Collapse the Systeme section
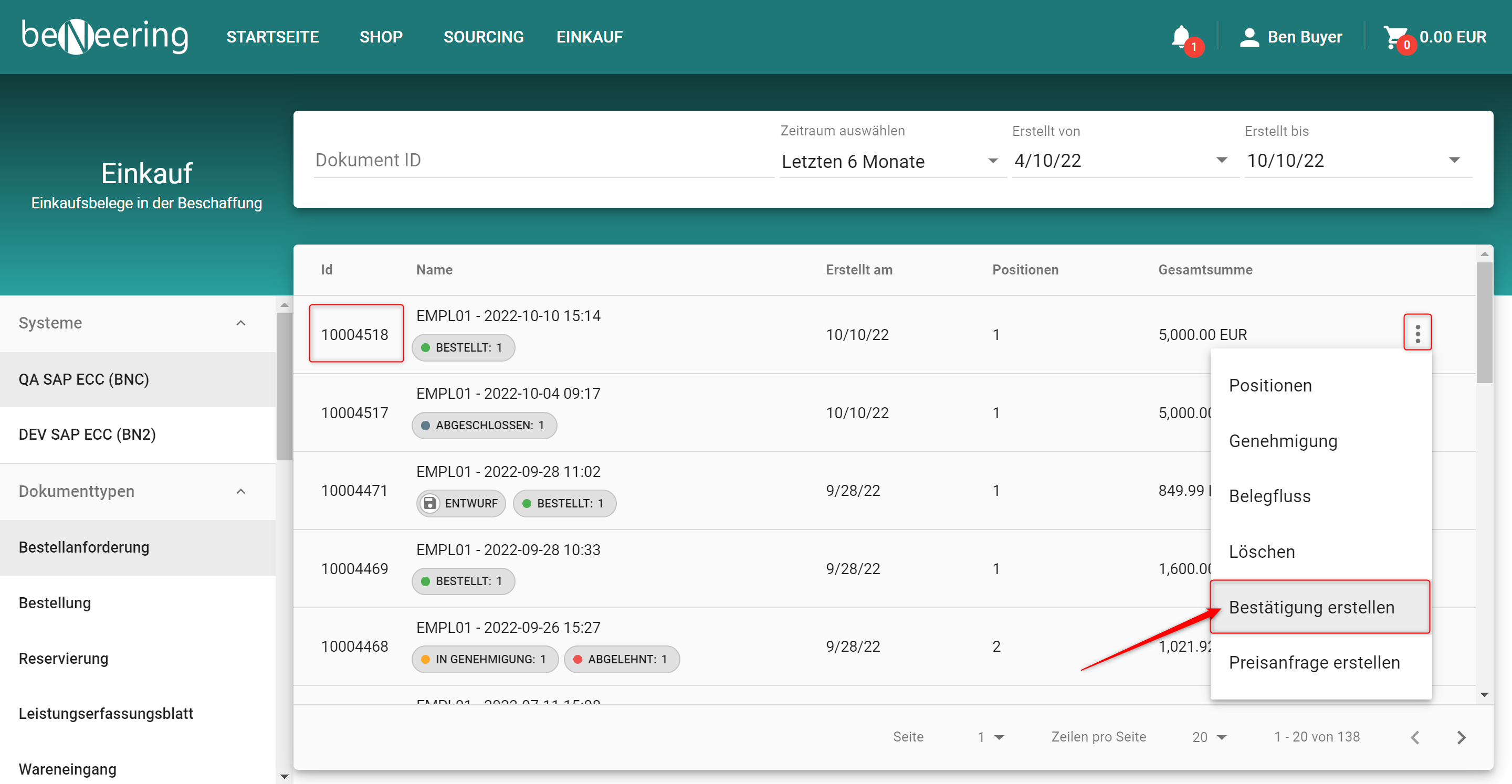The height and width of the screenshot is (784, 1512). click(240, 323)
